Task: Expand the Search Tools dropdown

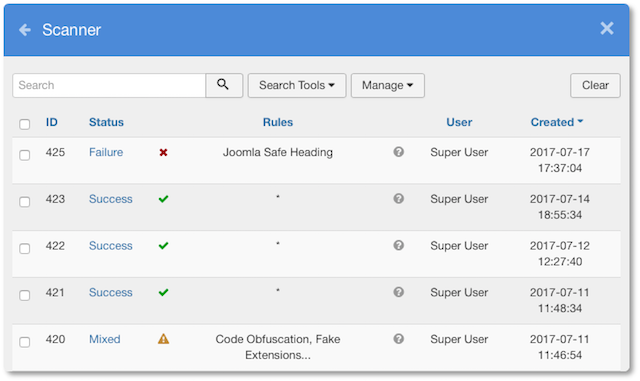Action: (x=297, y=85)
